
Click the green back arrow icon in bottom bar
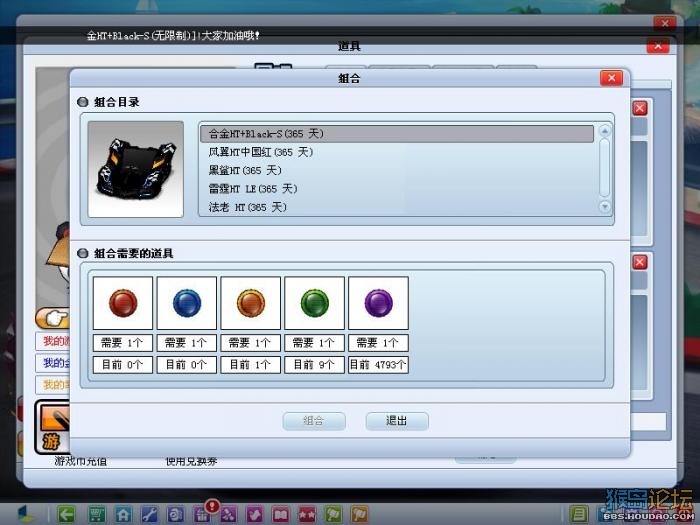tap(66, 514)
